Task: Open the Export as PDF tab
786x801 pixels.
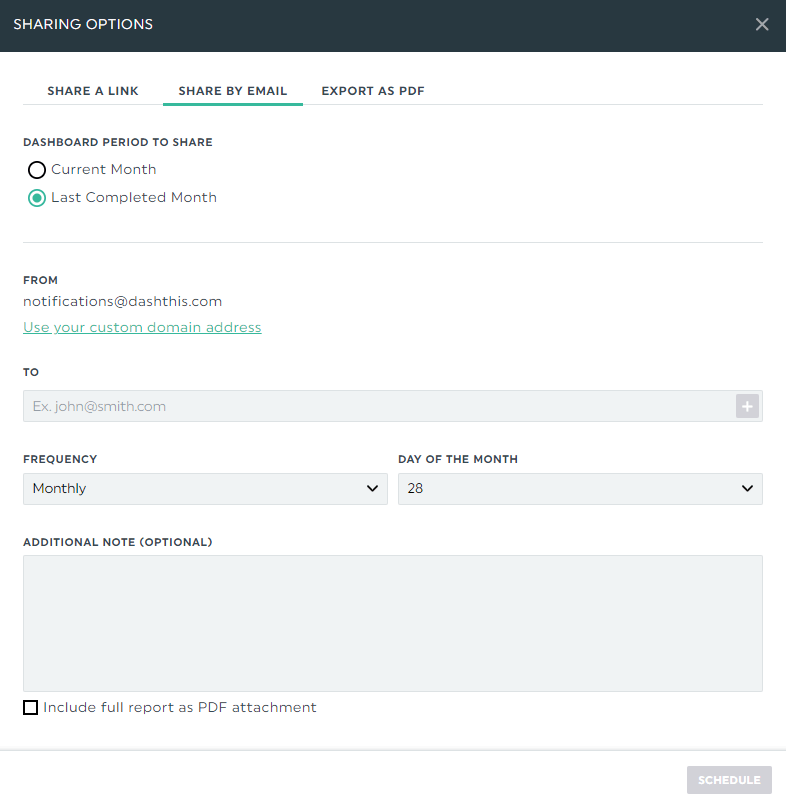Action: click(x=373, y=91)
